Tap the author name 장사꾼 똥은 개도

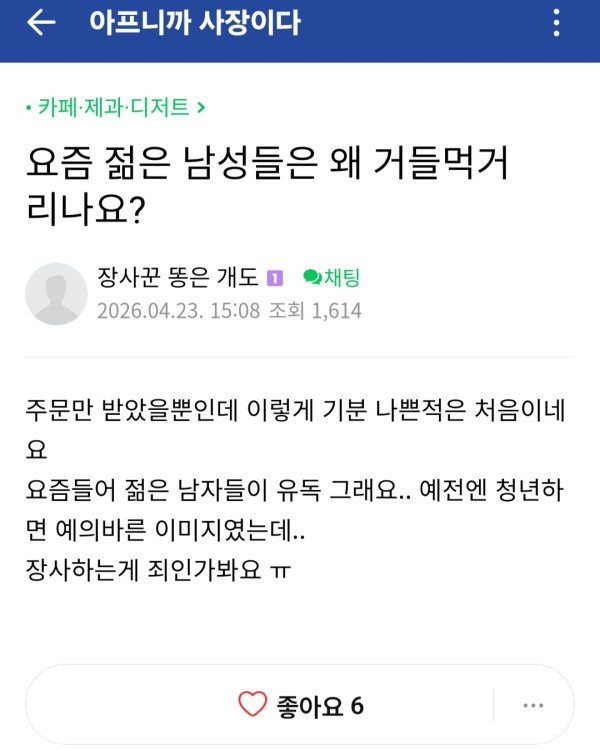click(x=178, y=277)
